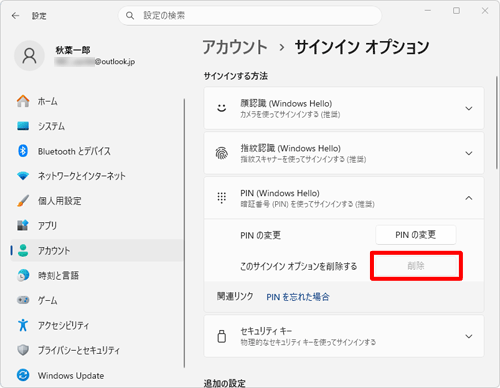Click the fingerprint icon
The height and width of the screenshot is (388, 500).
tap(222, 153)
